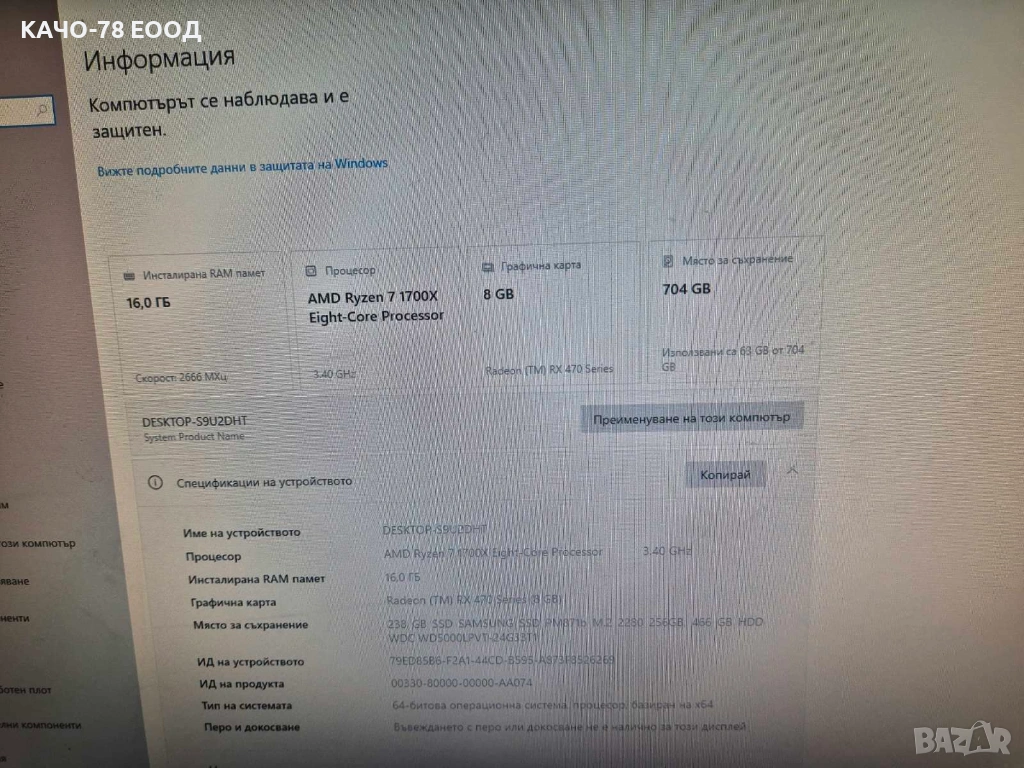Click the storage icon on the Място за съхранение card
This screenshot has height=768, width=1024.
(x=668, y=261)
